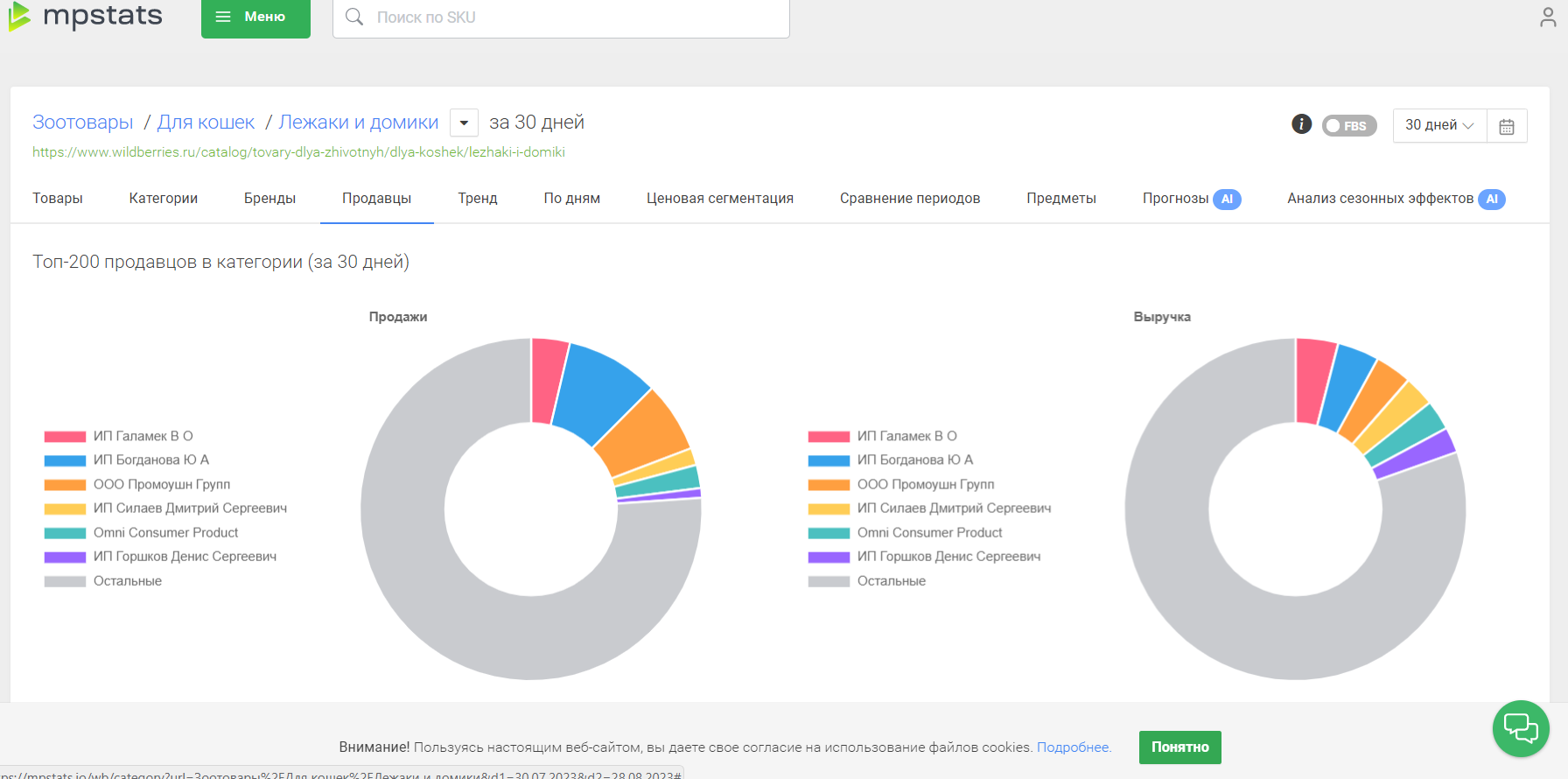Screen dimensions: 1568x779
Task: Click the orange ООО Промоушн Групп swatch in Продажи legend
Action: click(65, 485)
